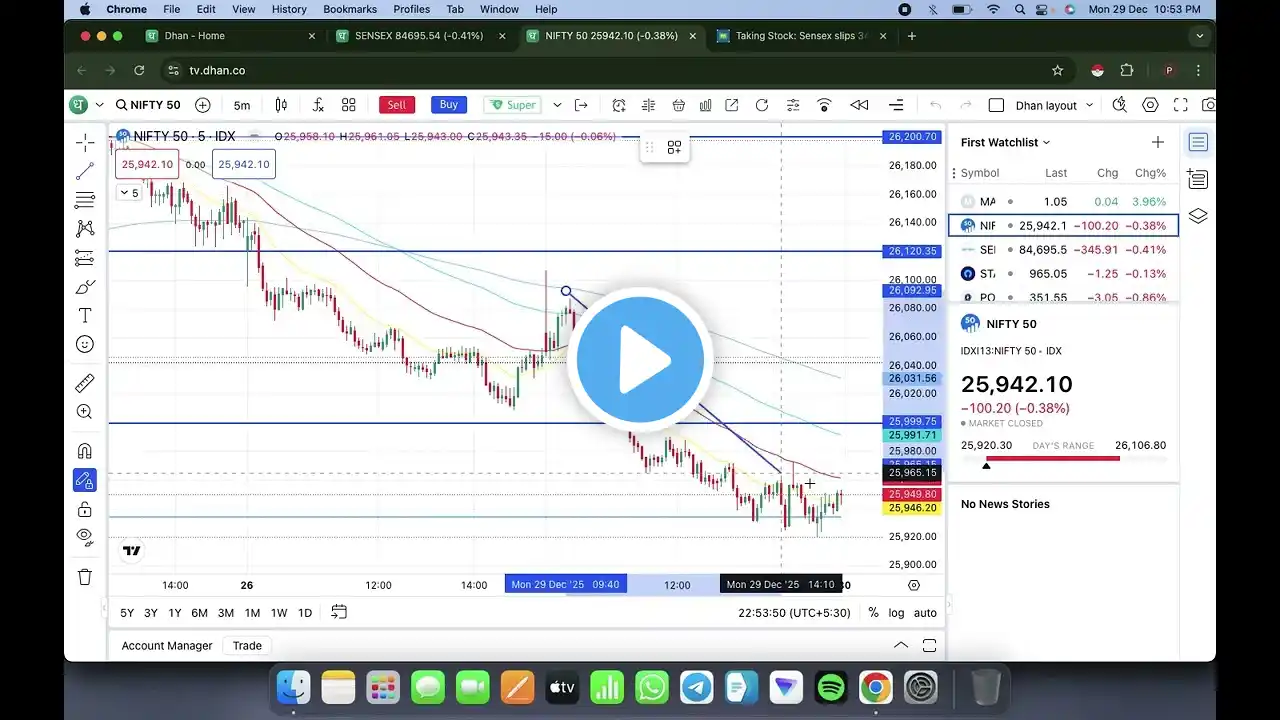Toggle magnet snapping mode
1280x720 pixels.
click(x=85, y=451)
